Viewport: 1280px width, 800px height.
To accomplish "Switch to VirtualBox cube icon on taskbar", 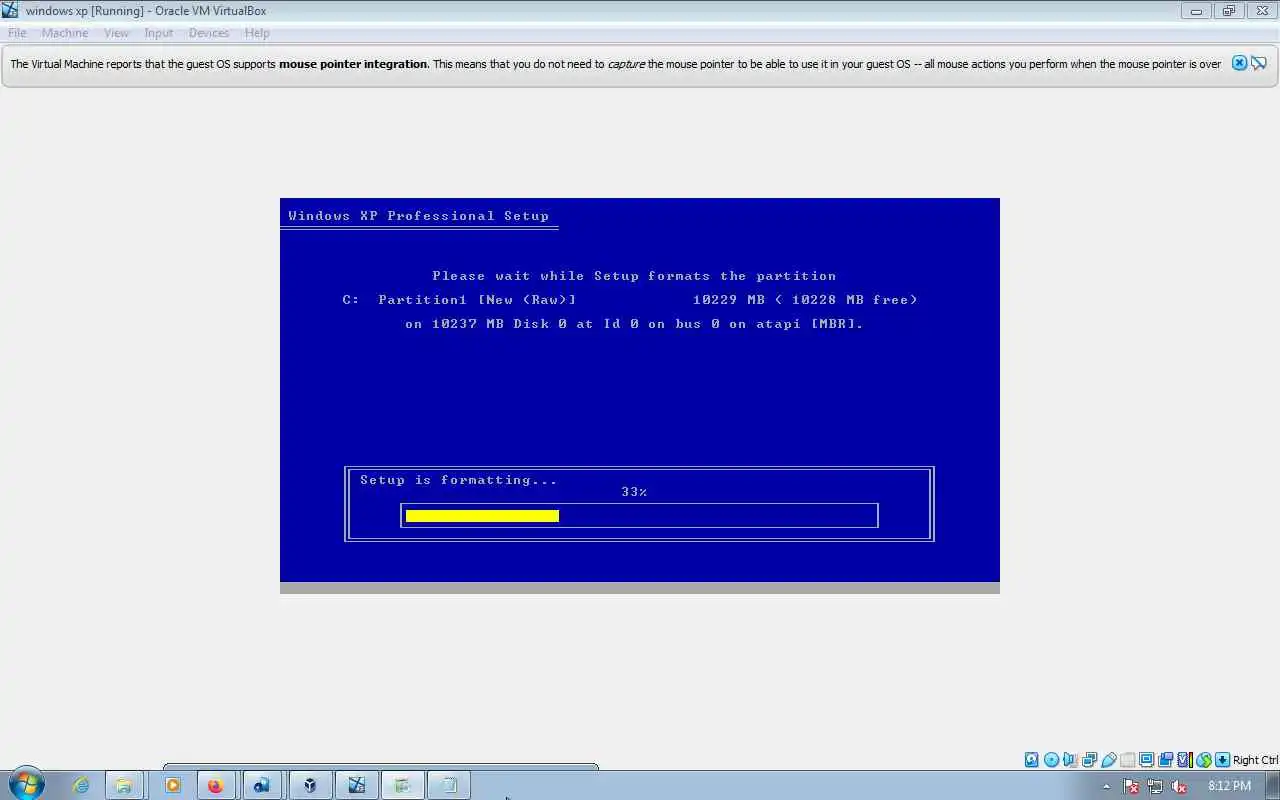I will click(310, 785).
